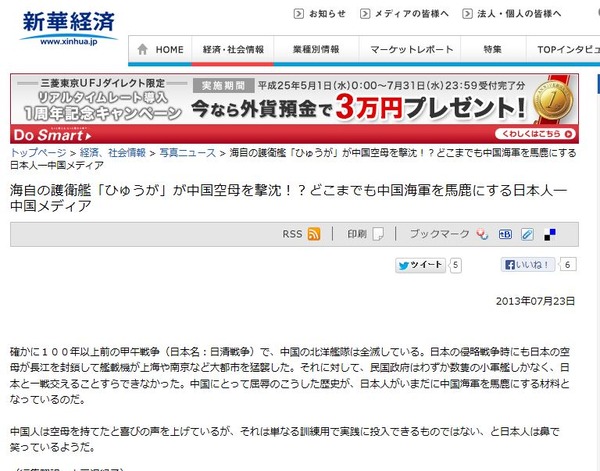Click the Facebook いいね! button
The image size is (600, 471).
pos(528,264)
